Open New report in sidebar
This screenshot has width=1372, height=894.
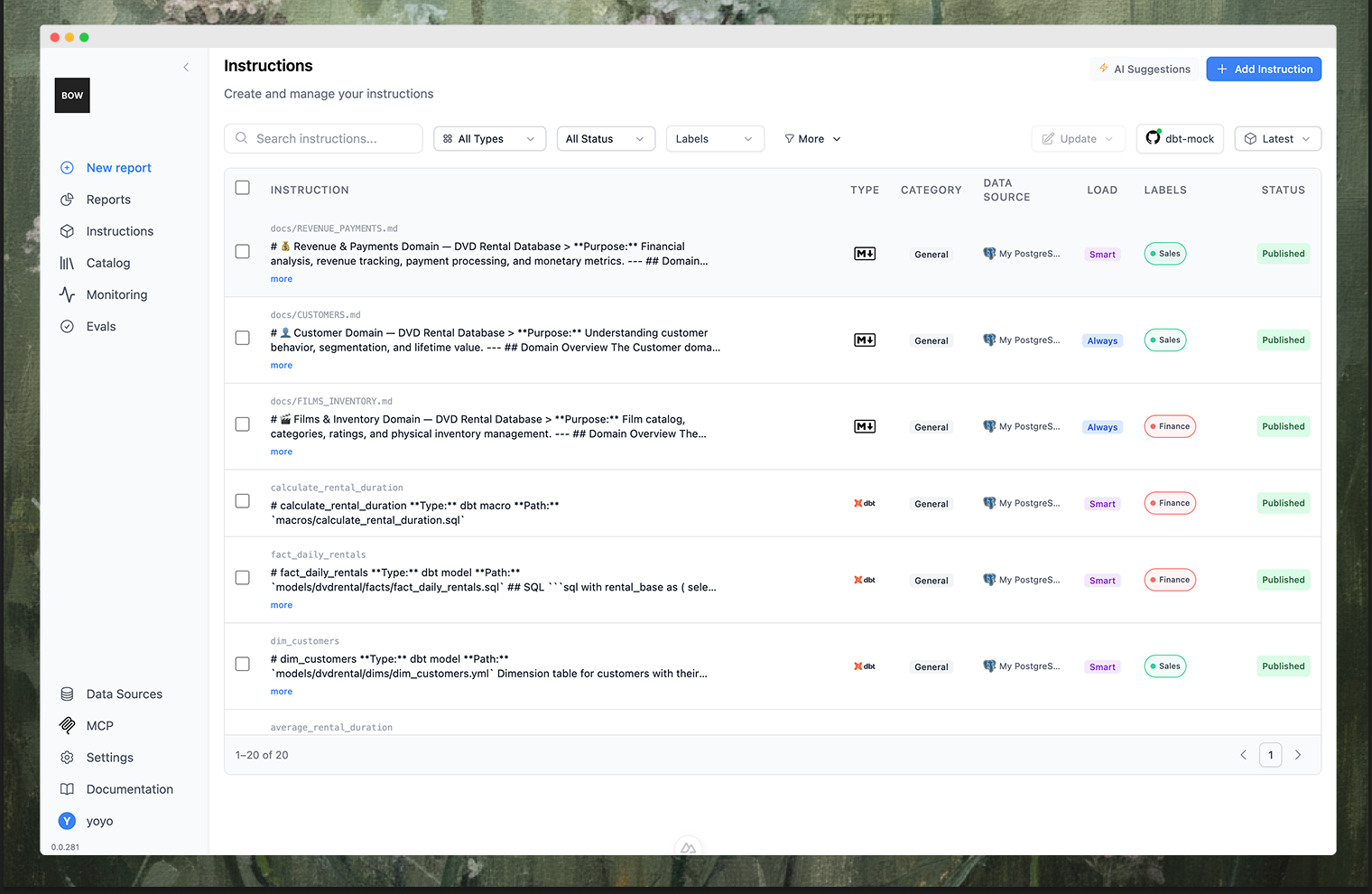[x=118, y=168]
